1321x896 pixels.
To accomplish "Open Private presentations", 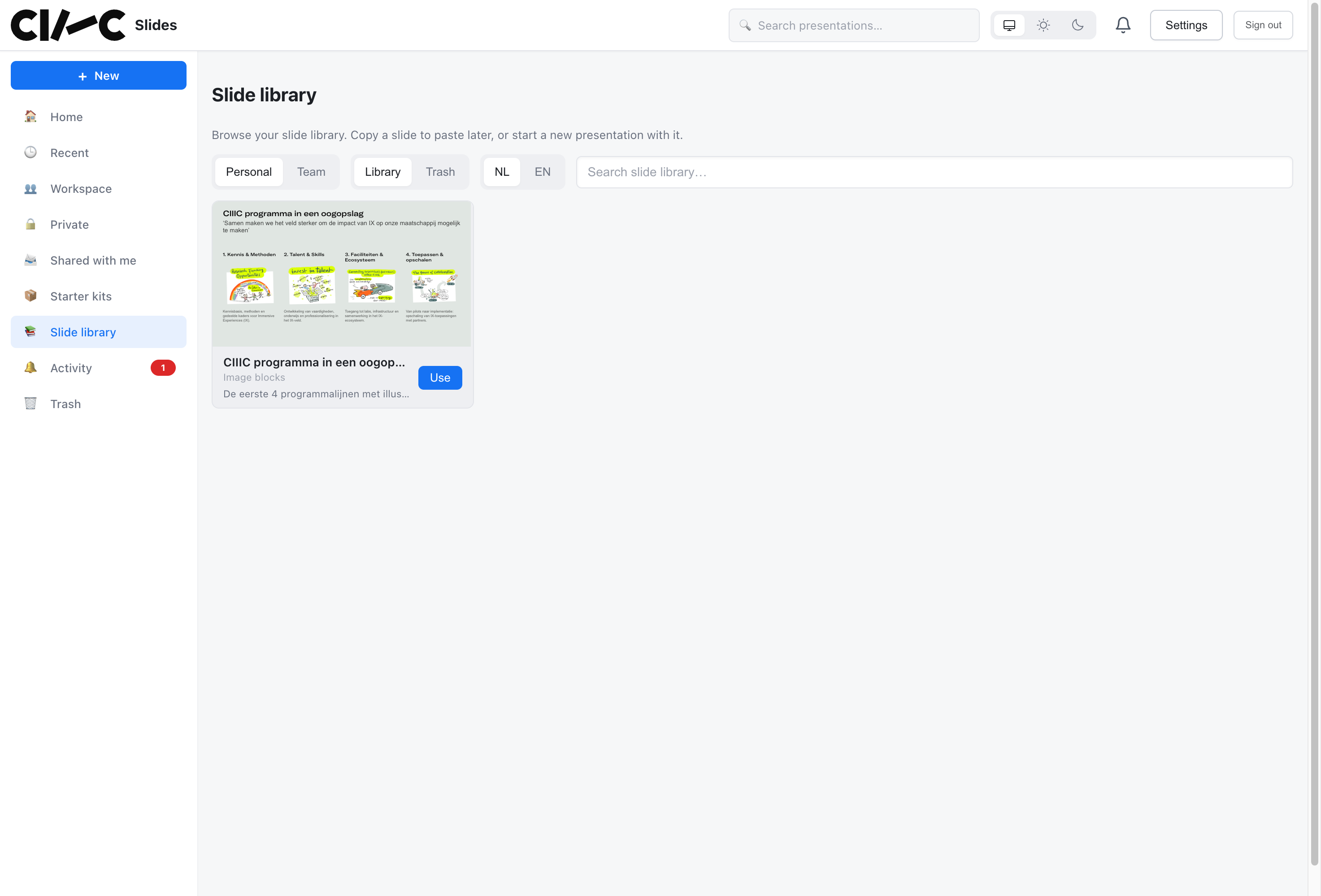I will pos(98,224).
